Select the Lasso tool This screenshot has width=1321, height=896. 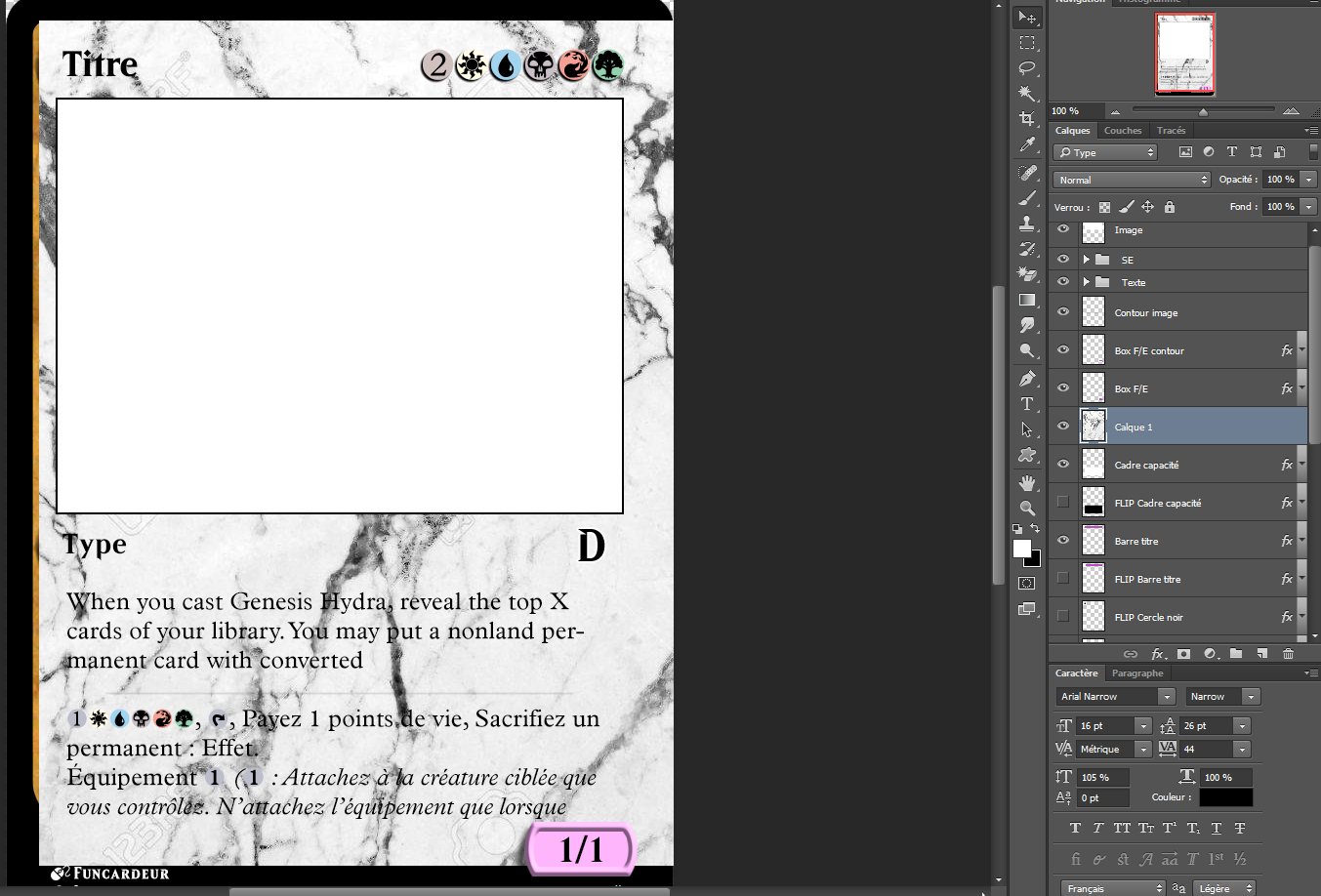(1027, 68)
